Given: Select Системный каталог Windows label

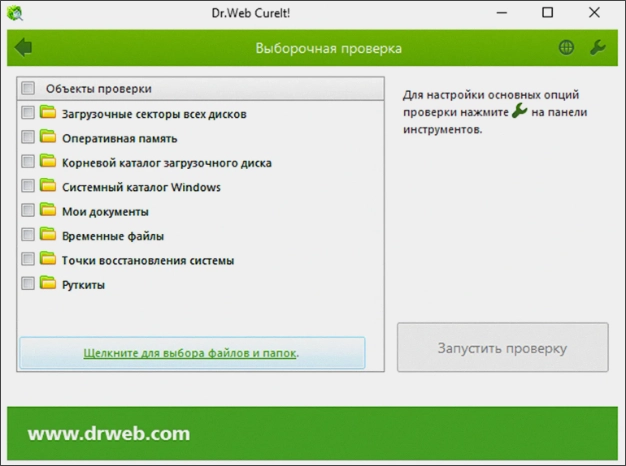Looking at the screenshot, I should point(141,187).
